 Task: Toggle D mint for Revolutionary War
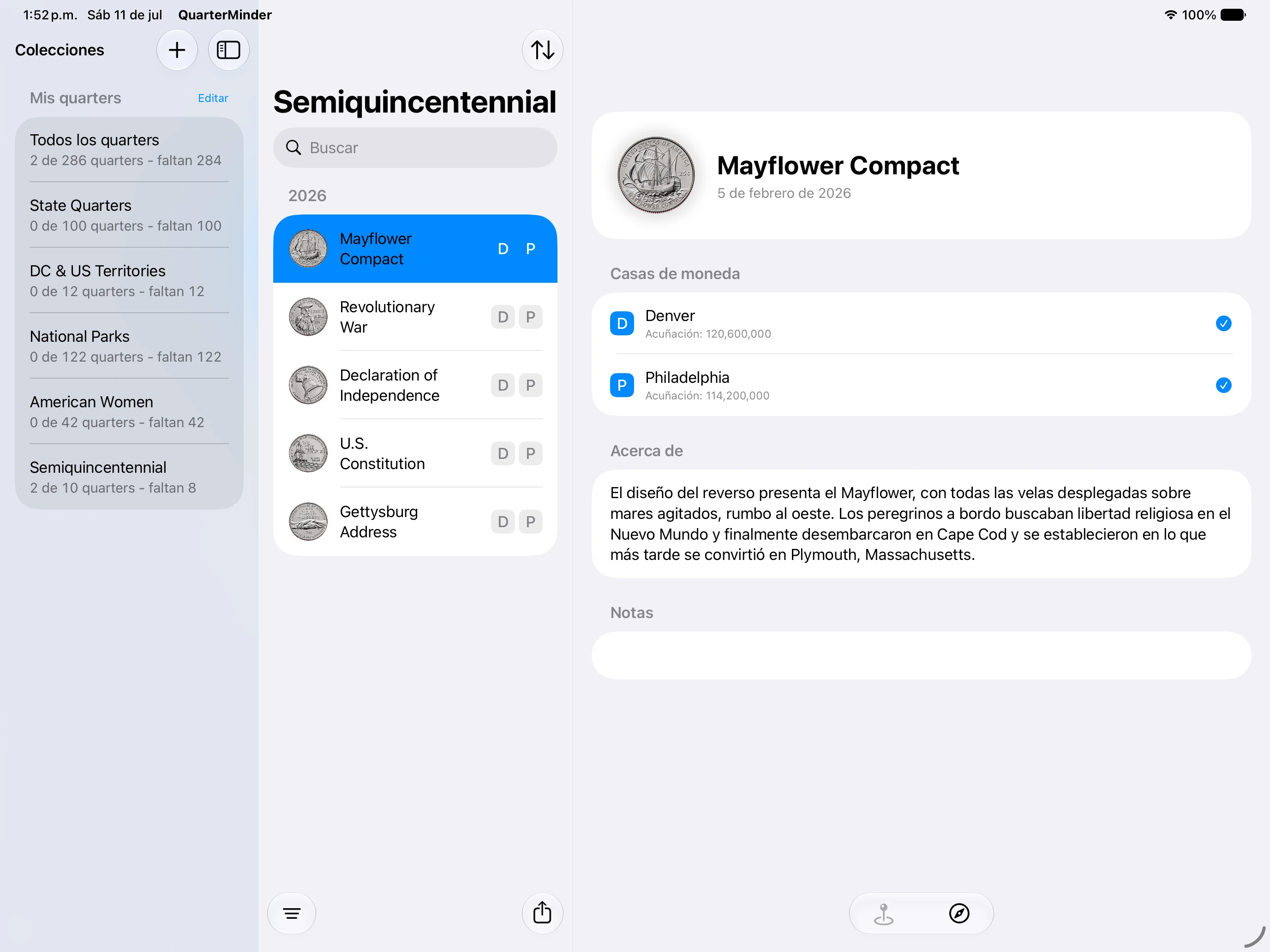tap(503, 317)
